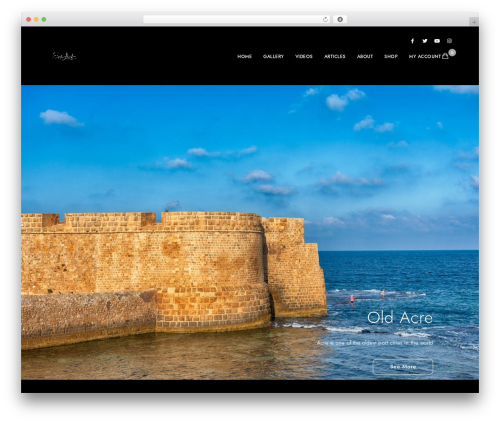This screenshot has height=423, width=500.
Task: Open the About menu item
Action: click(365, 56)
